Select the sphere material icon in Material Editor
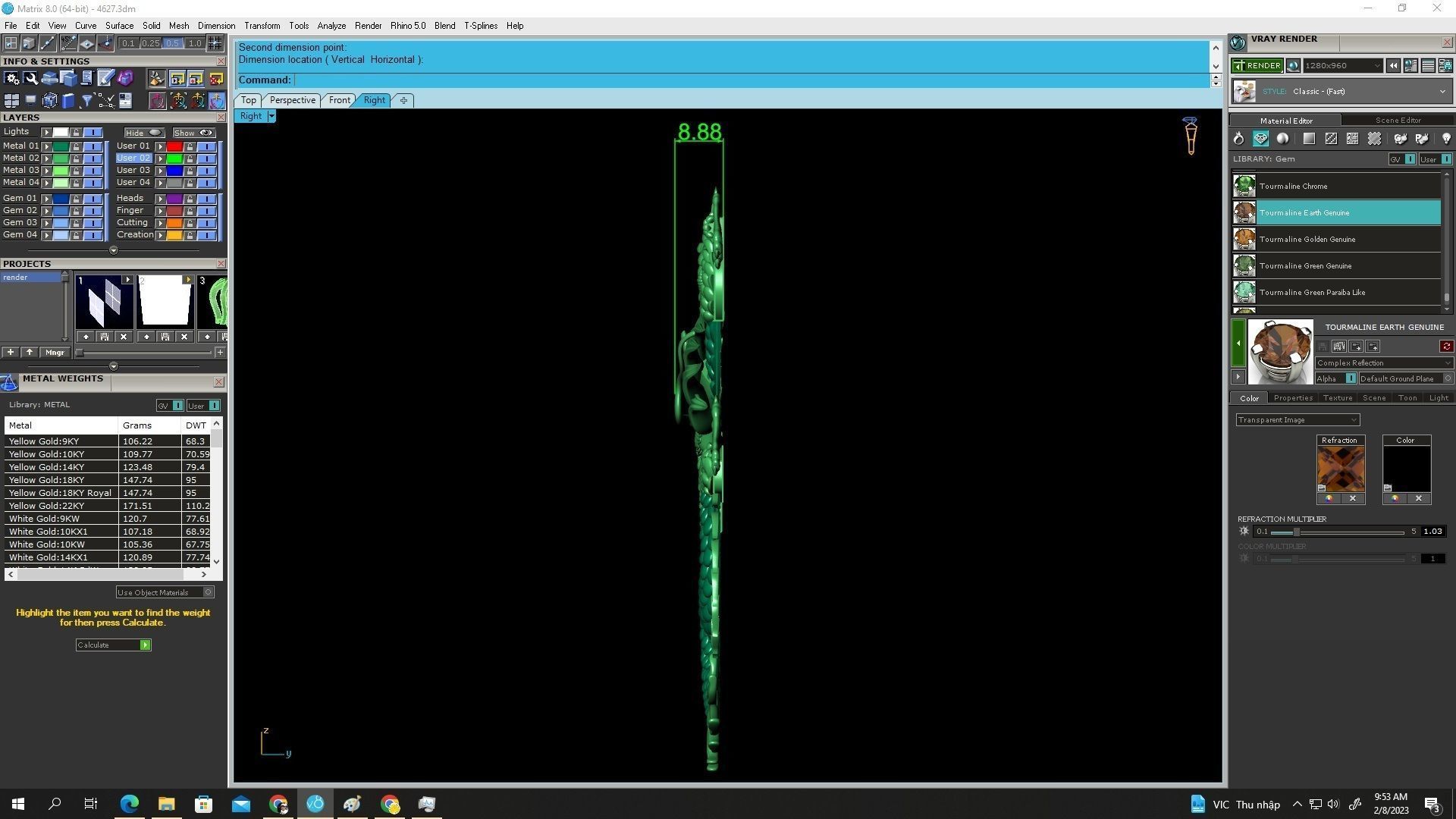Screen dimensions: 1456x819 pyautogui.click(x=1282, y=139)
